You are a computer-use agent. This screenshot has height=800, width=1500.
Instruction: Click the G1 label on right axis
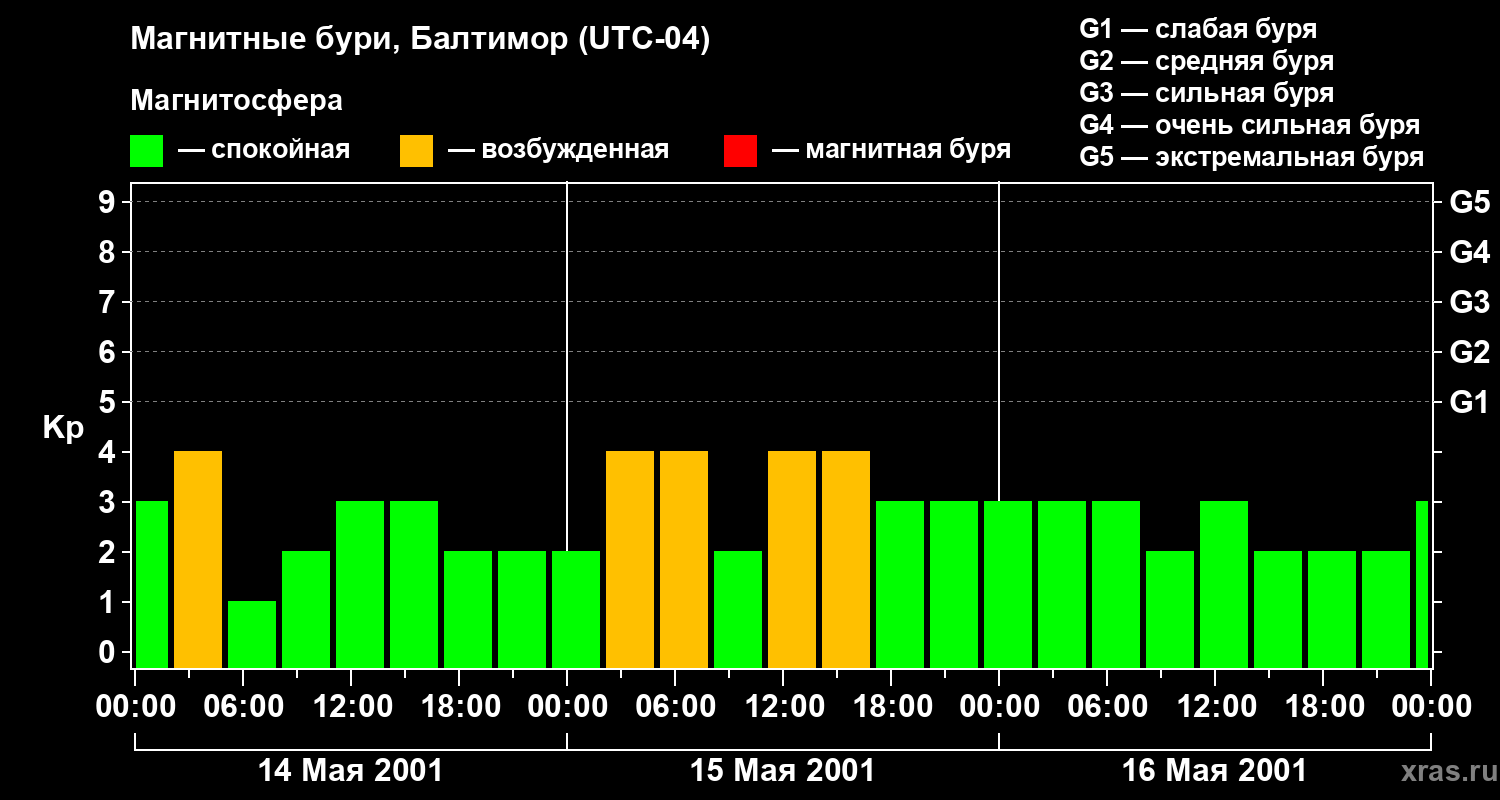pyautogui.click(x=1469, y=402)
